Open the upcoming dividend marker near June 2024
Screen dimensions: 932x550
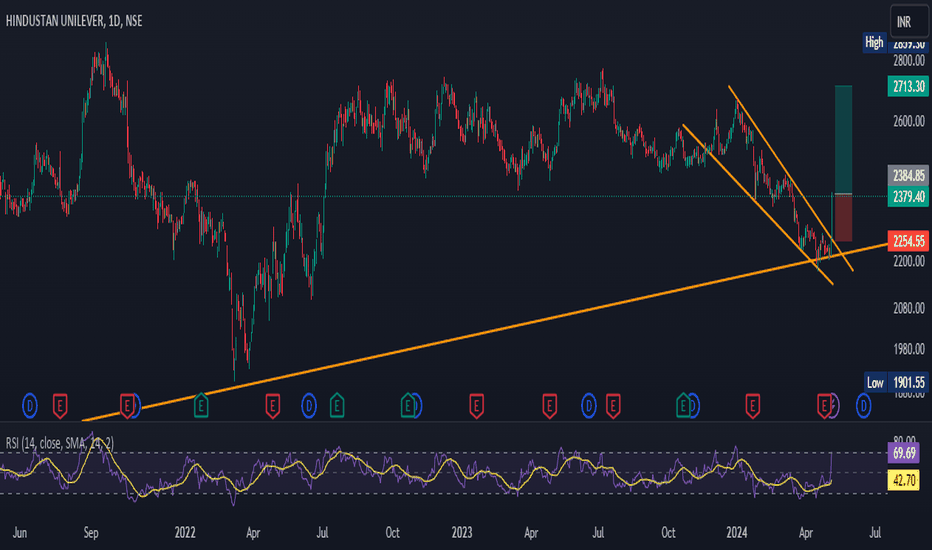coord(863,406)
